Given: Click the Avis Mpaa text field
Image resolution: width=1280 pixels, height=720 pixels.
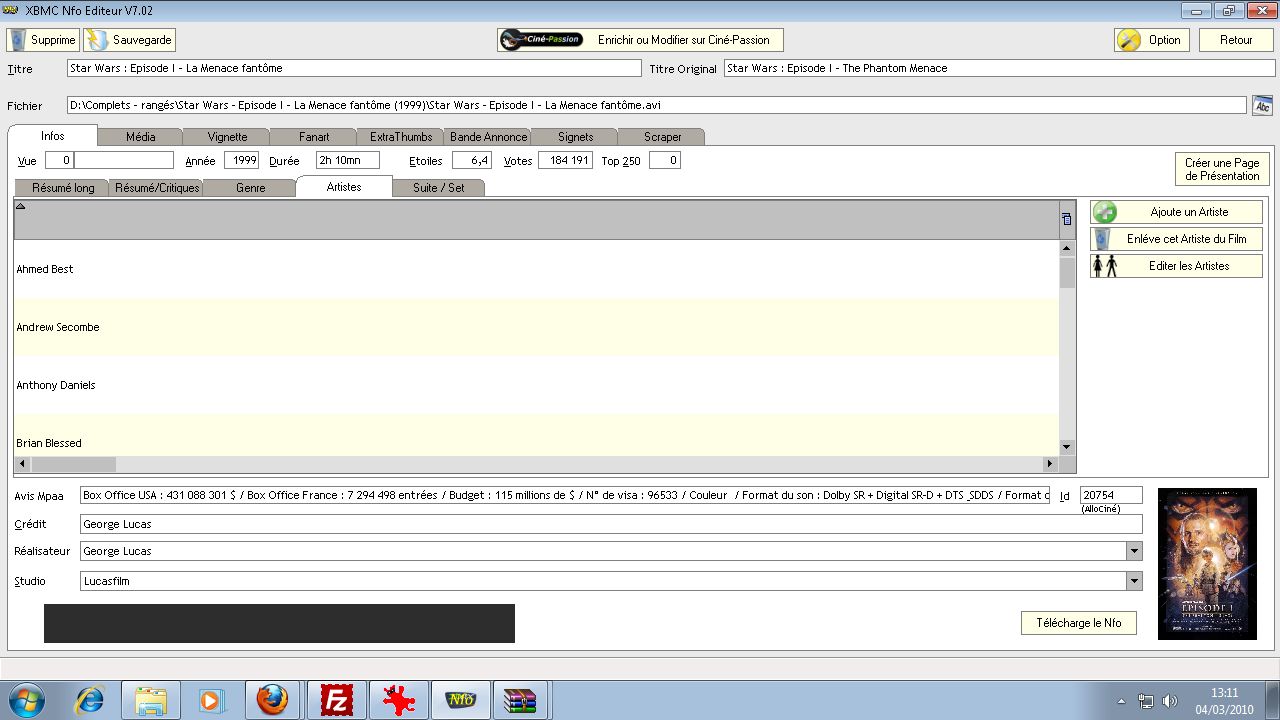Looking at the screenshot, I should pos(565,495).
